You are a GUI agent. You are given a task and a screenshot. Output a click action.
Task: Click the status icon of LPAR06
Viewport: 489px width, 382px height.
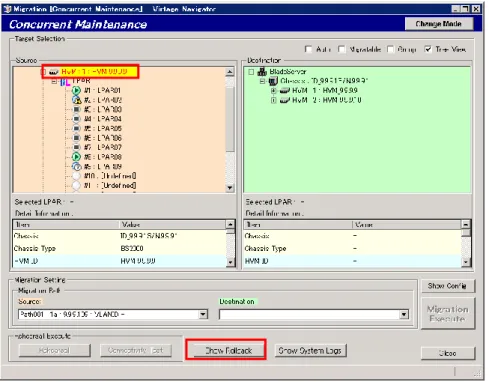coord(77,138)
